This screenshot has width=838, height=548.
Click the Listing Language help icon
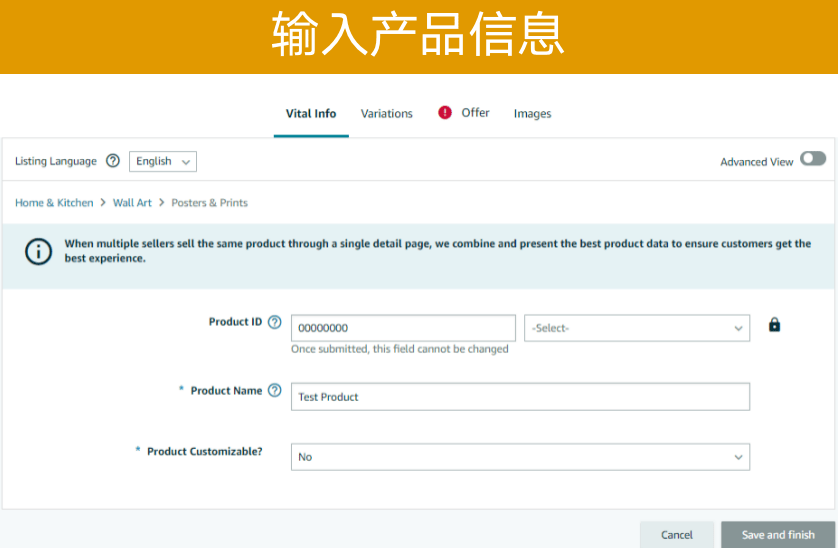click(x=113, y=161)
